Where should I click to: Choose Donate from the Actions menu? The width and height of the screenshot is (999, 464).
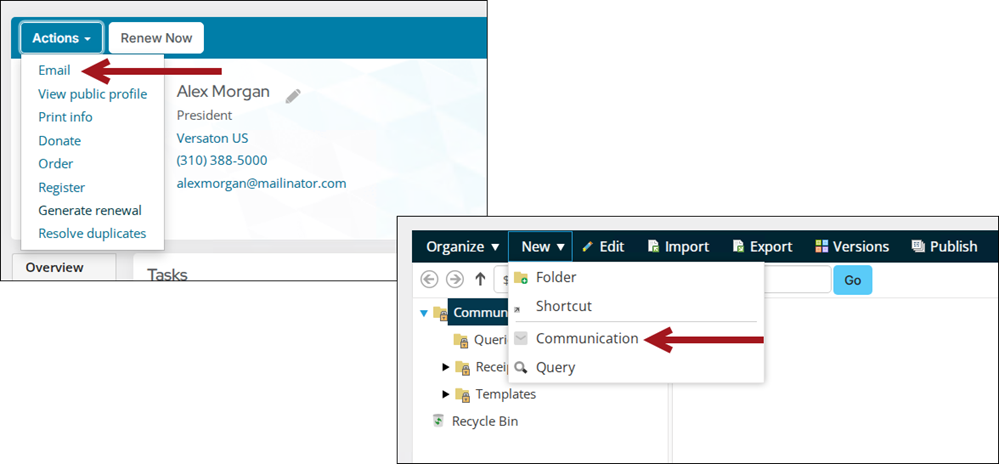pos(59,141)
